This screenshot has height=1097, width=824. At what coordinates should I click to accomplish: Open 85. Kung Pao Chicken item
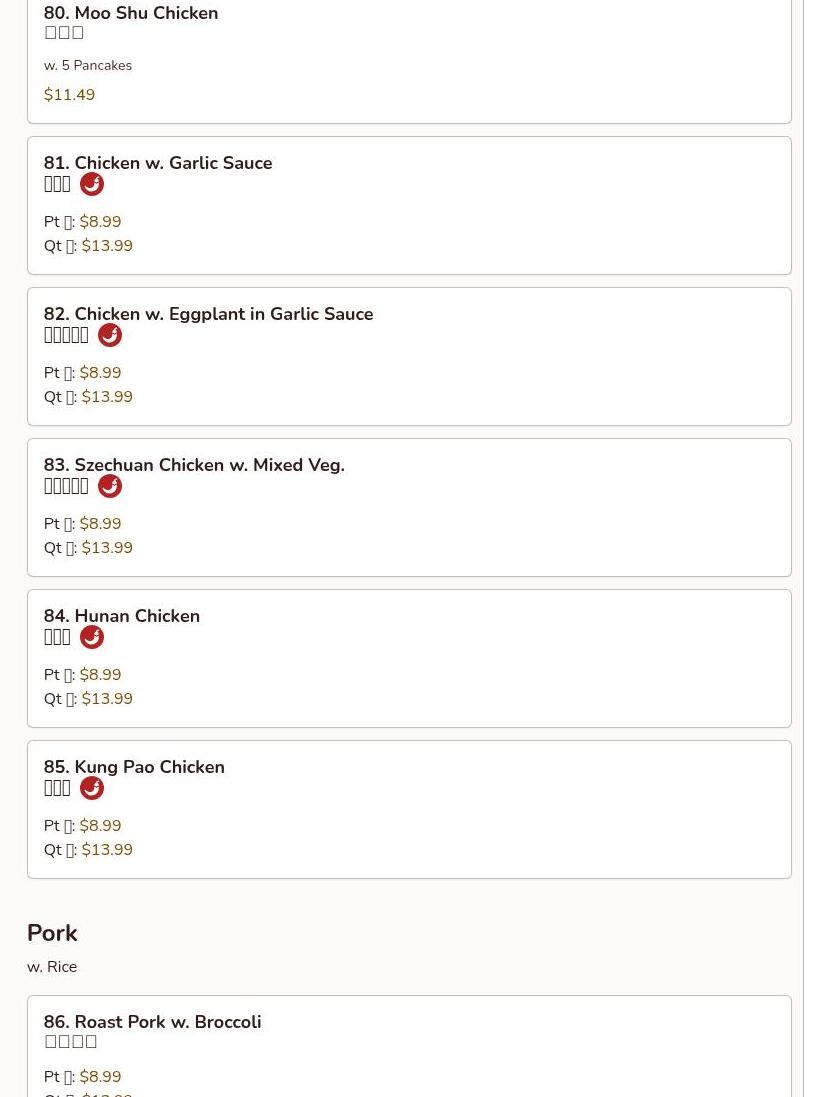click(134, 767)
